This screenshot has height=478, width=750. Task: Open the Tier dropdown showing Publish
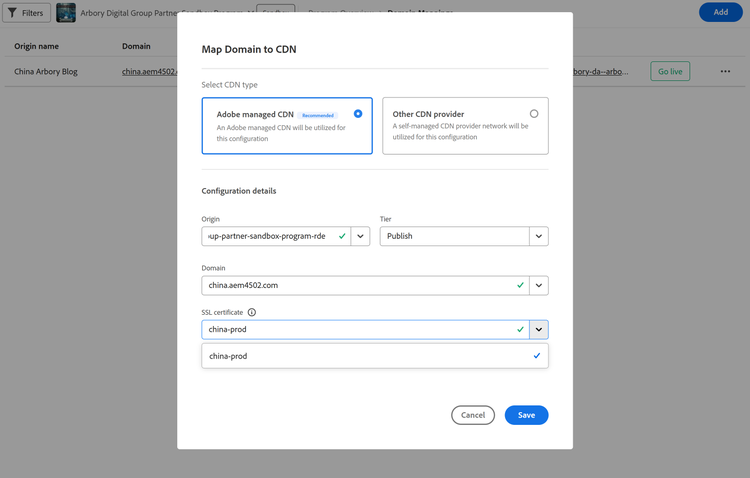(x=464, y=236)
